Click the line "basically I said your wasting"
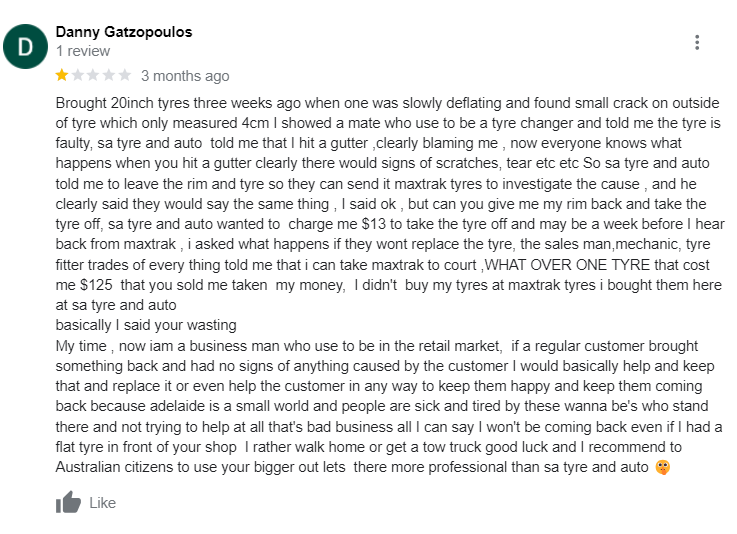737x534 pixels. [146, 325]
